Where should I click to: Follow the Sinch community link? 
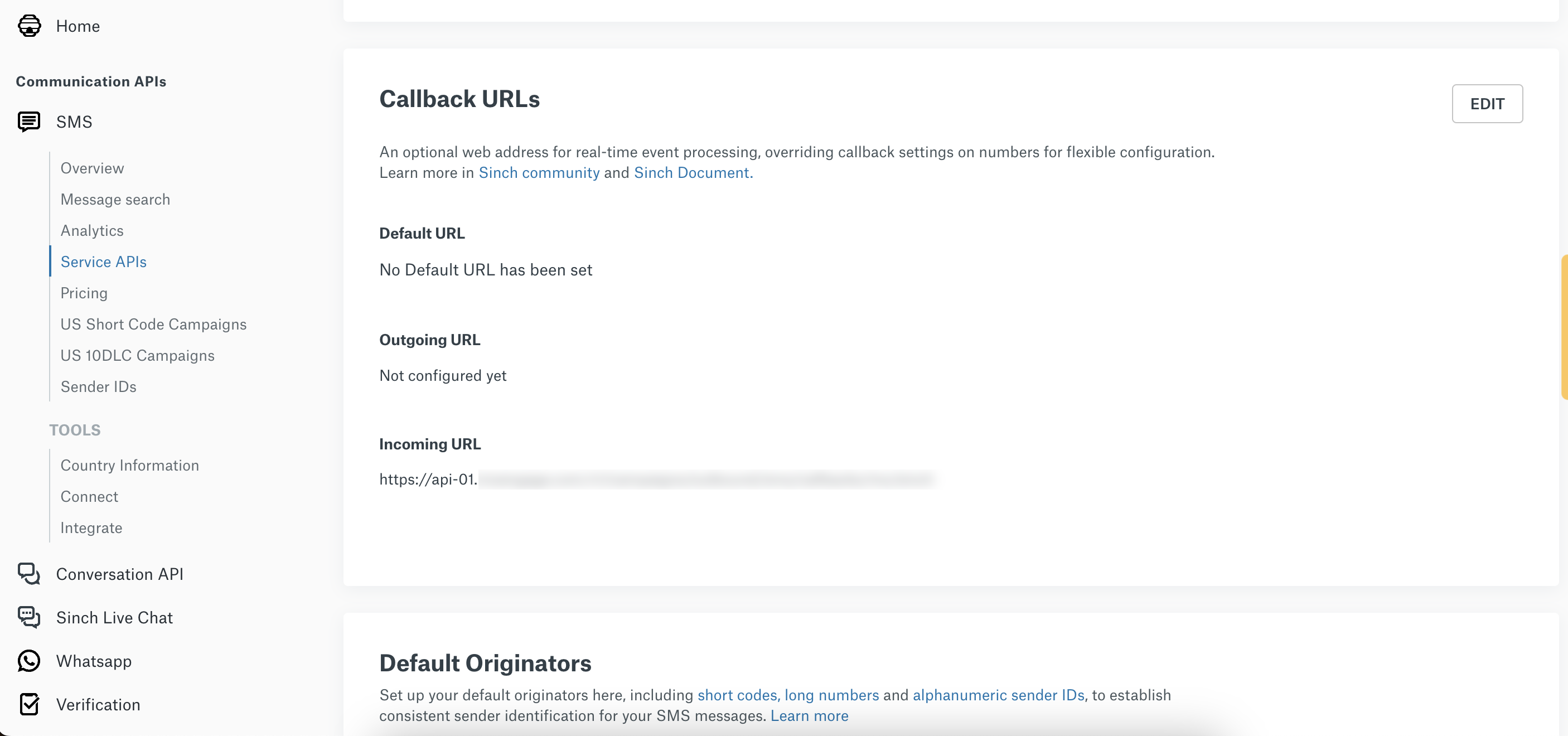[539, 173]
